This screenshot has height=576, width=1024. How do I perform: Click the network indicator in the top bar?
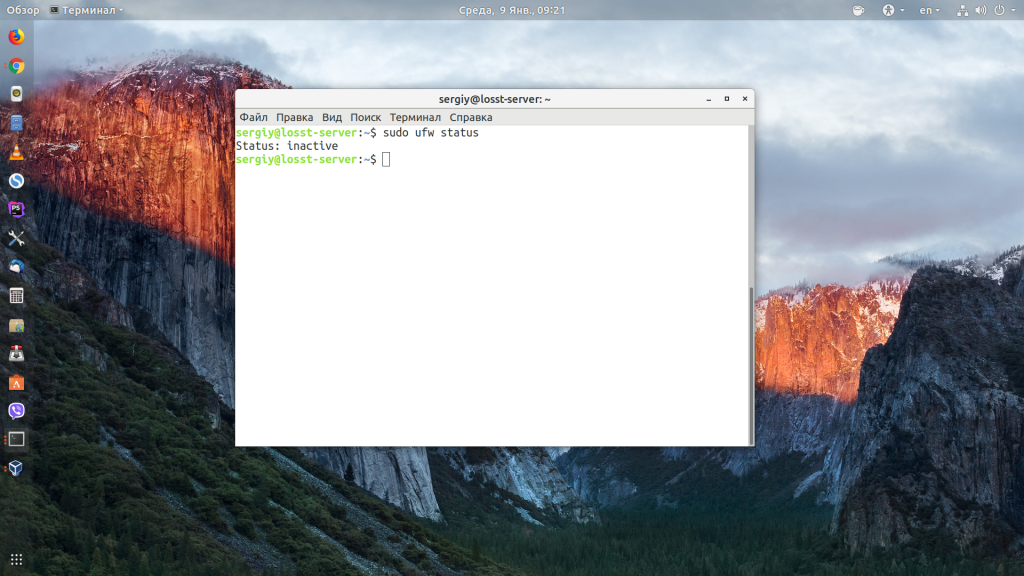(x=963, y=11)
